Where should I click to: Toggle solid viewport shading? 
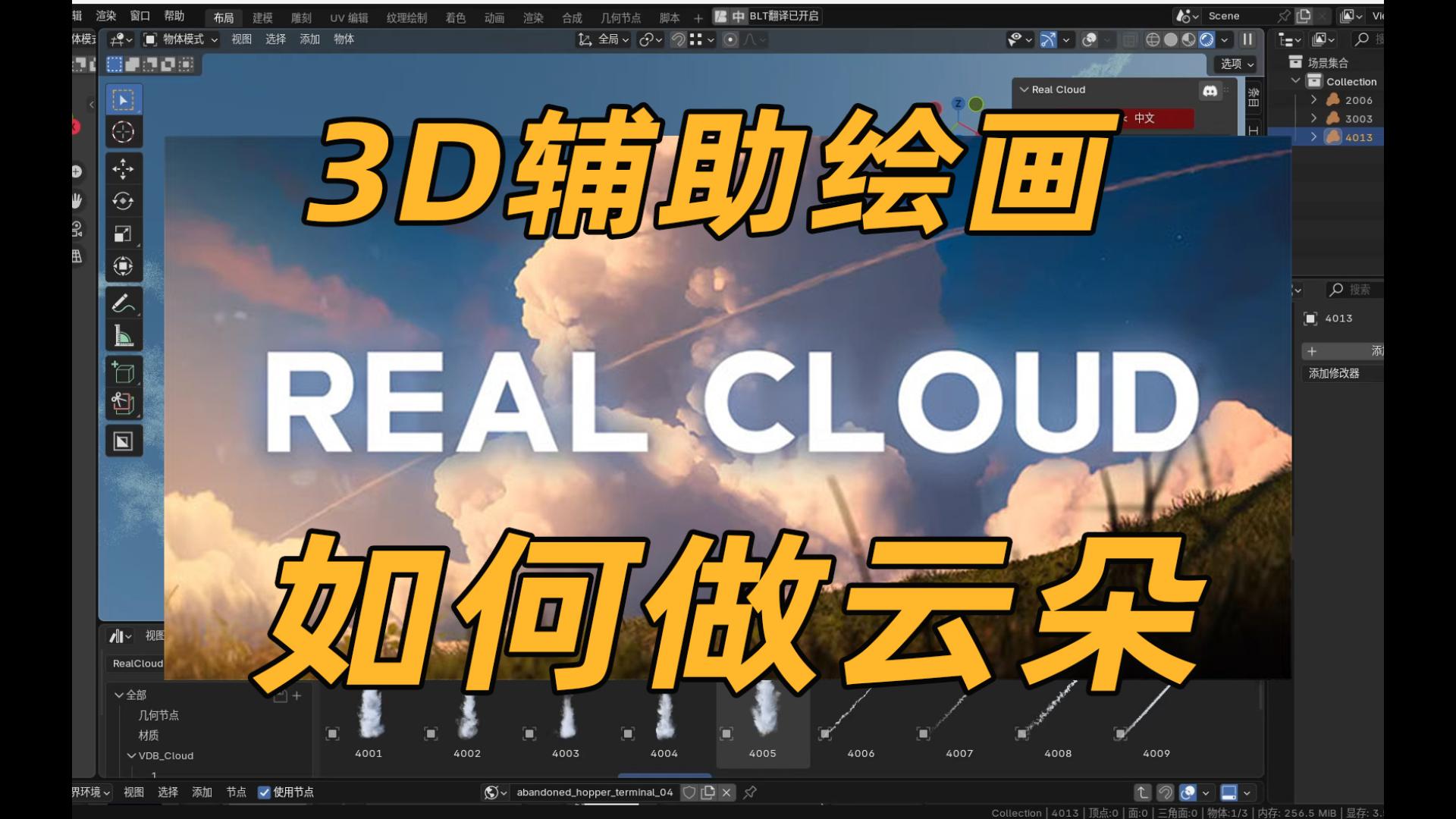1171,39
